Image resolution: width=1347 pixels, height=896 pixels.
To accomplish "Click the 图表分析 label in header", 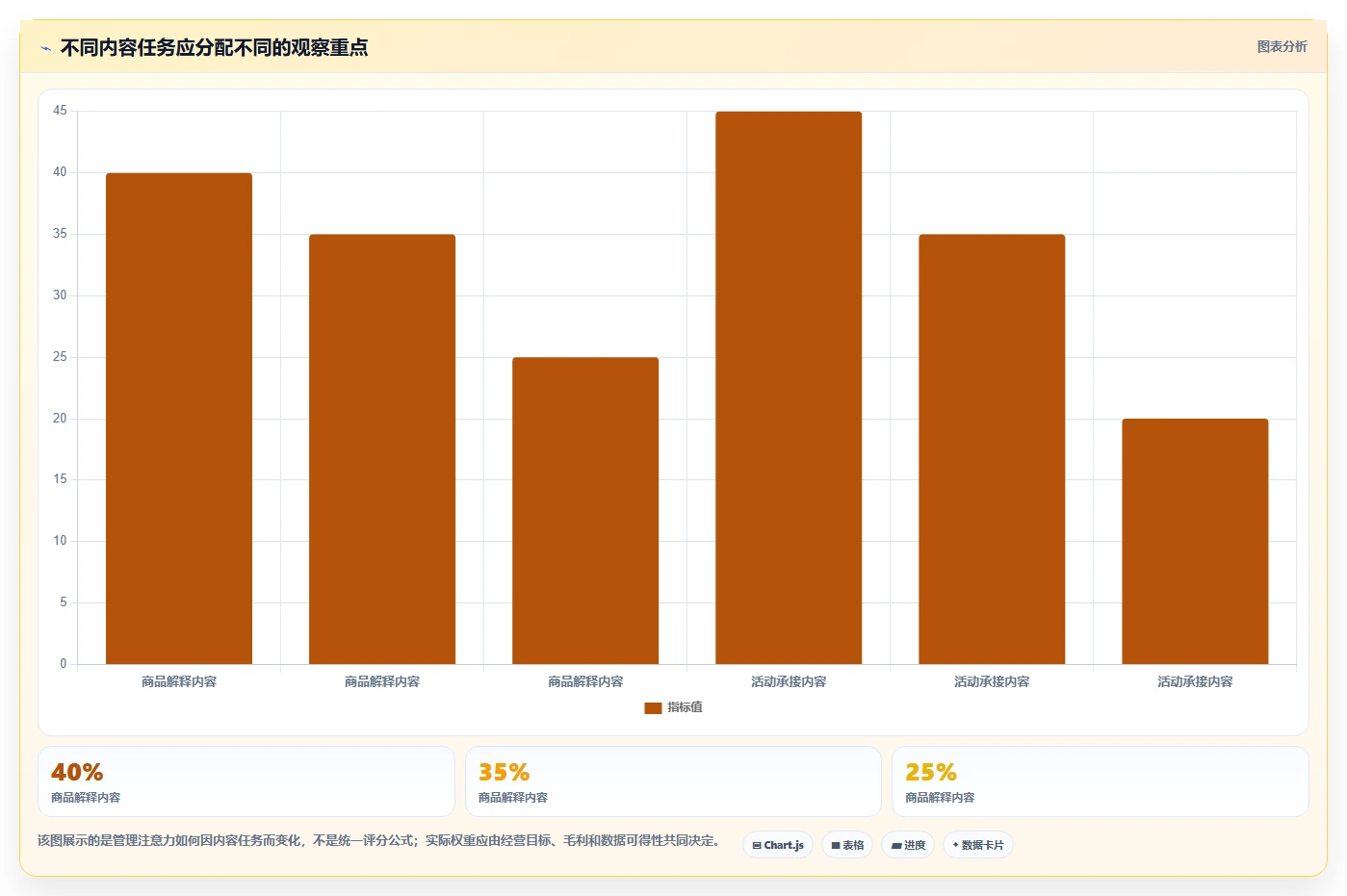I will (x=1282, y=46).
